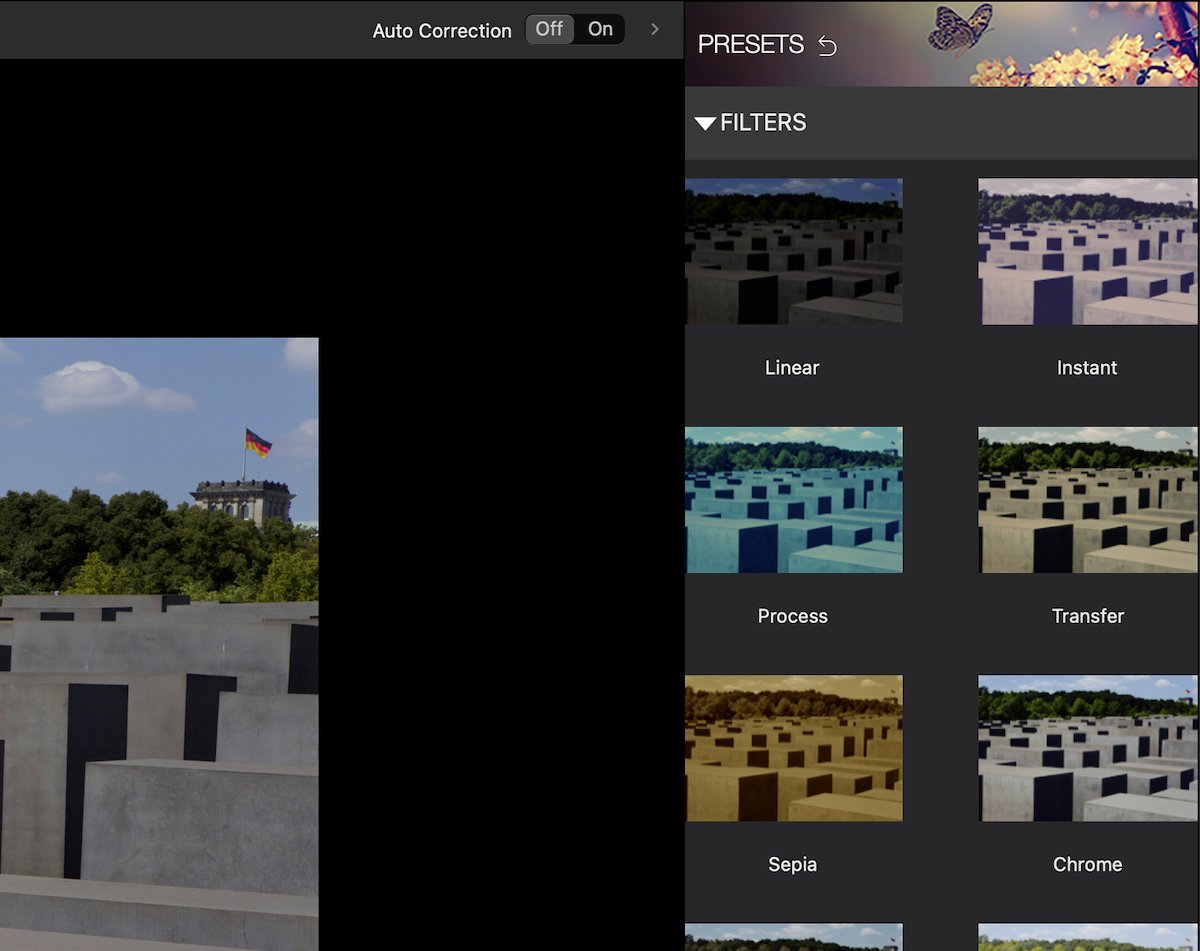Image resolution: width=1200 pixels, height=951 pixels.
Task: Apply the Process filter preset
Action: coord(793,498)
